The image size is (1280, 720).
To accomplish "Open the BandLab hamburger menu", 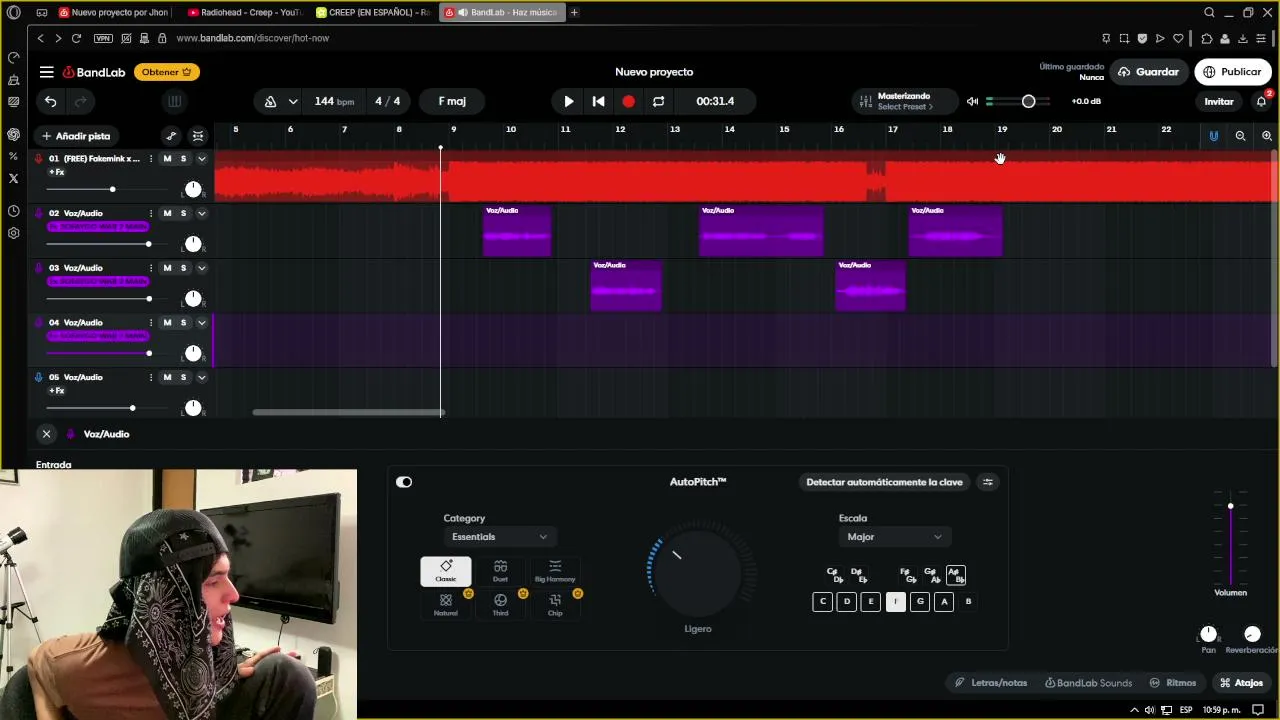I will point(47,72).
